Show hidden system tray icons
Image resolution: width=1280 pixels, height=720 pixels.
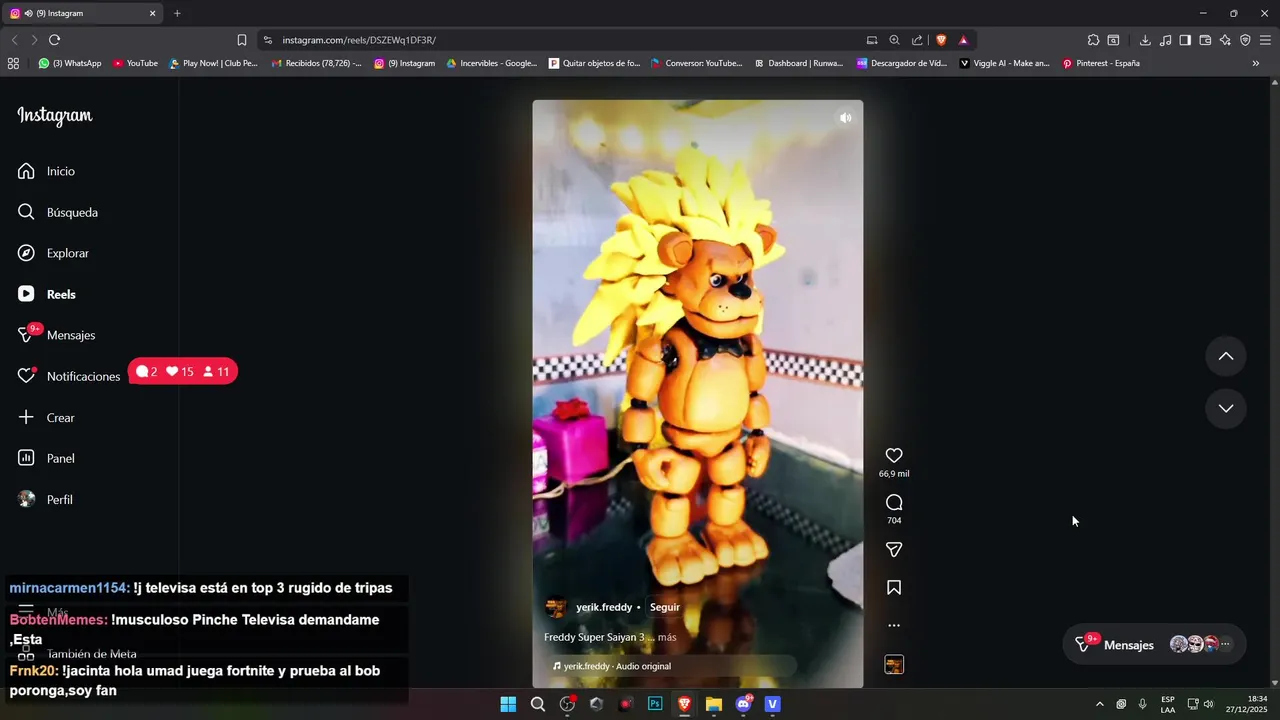(x=1100, y=704)
